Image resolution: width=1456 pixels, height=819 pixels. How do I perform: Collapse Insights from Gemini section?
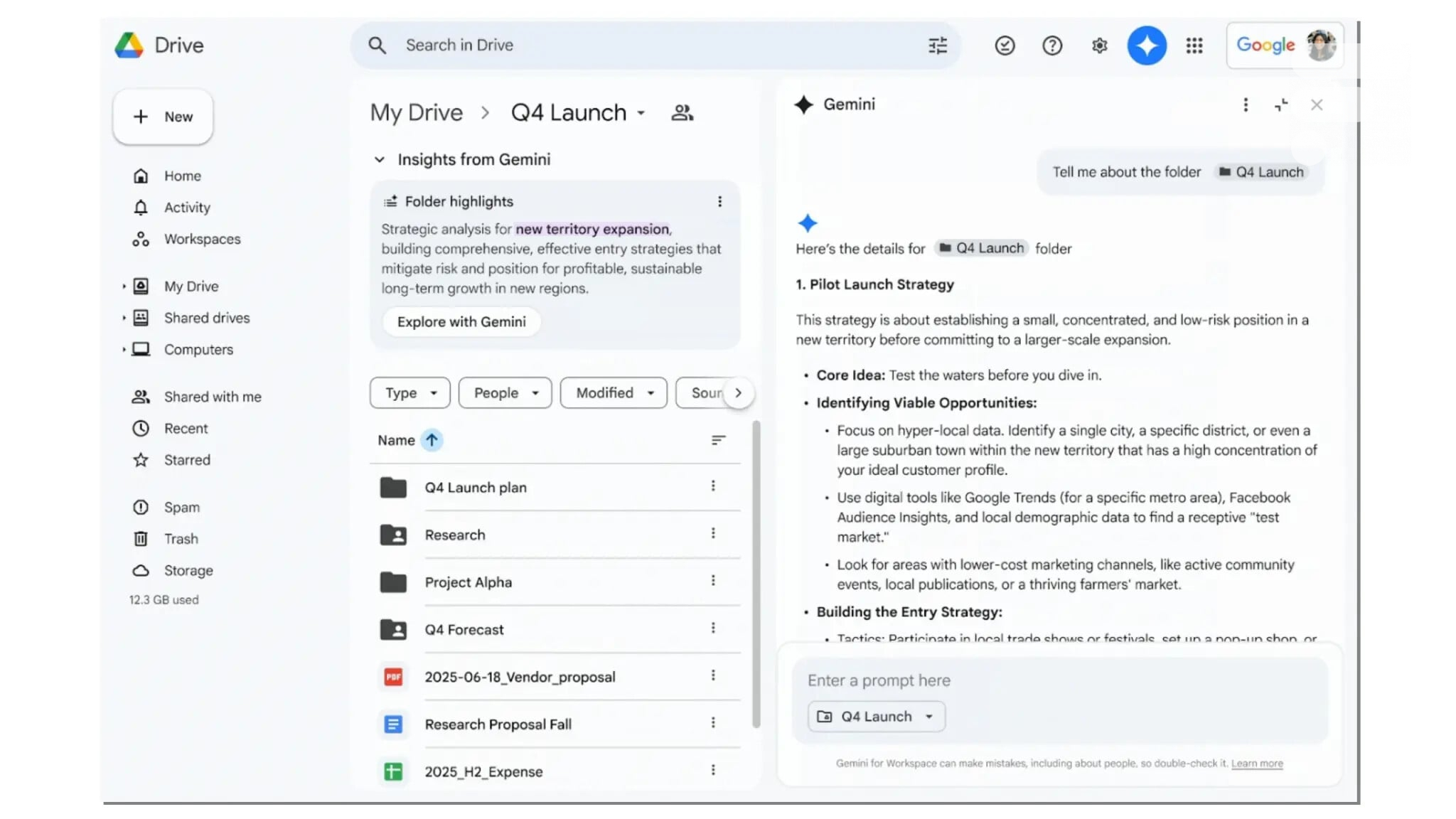coord(380,159)
